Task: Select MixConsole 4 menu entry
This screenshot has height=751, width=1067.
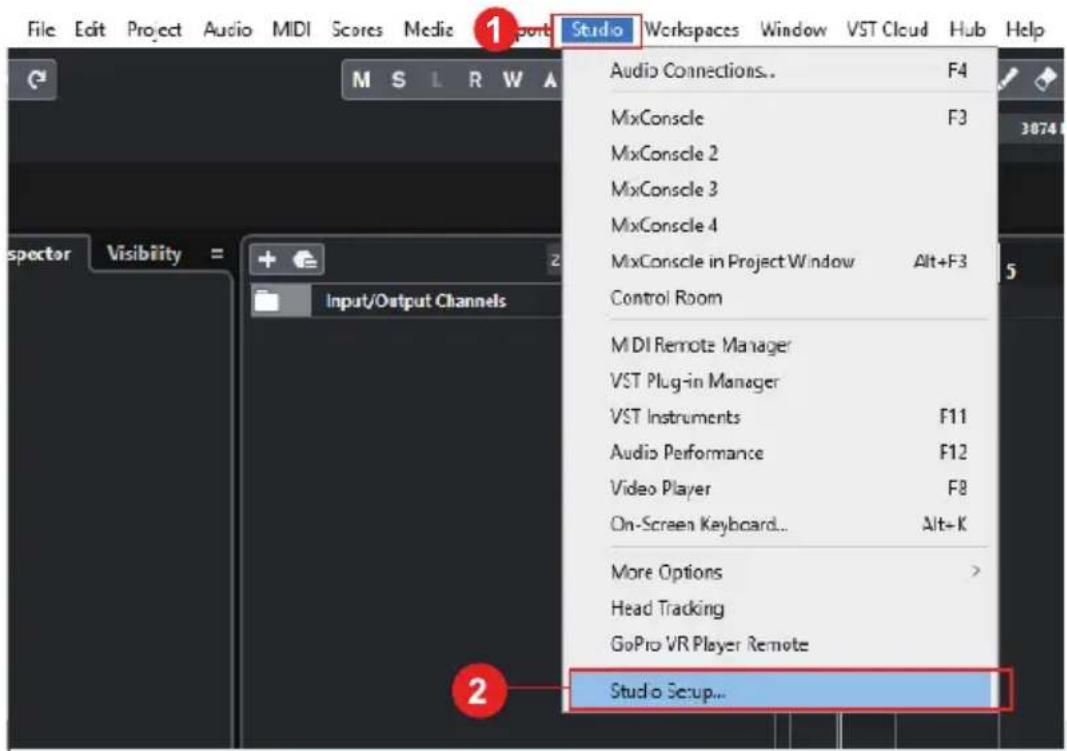Action: point(781,225)
